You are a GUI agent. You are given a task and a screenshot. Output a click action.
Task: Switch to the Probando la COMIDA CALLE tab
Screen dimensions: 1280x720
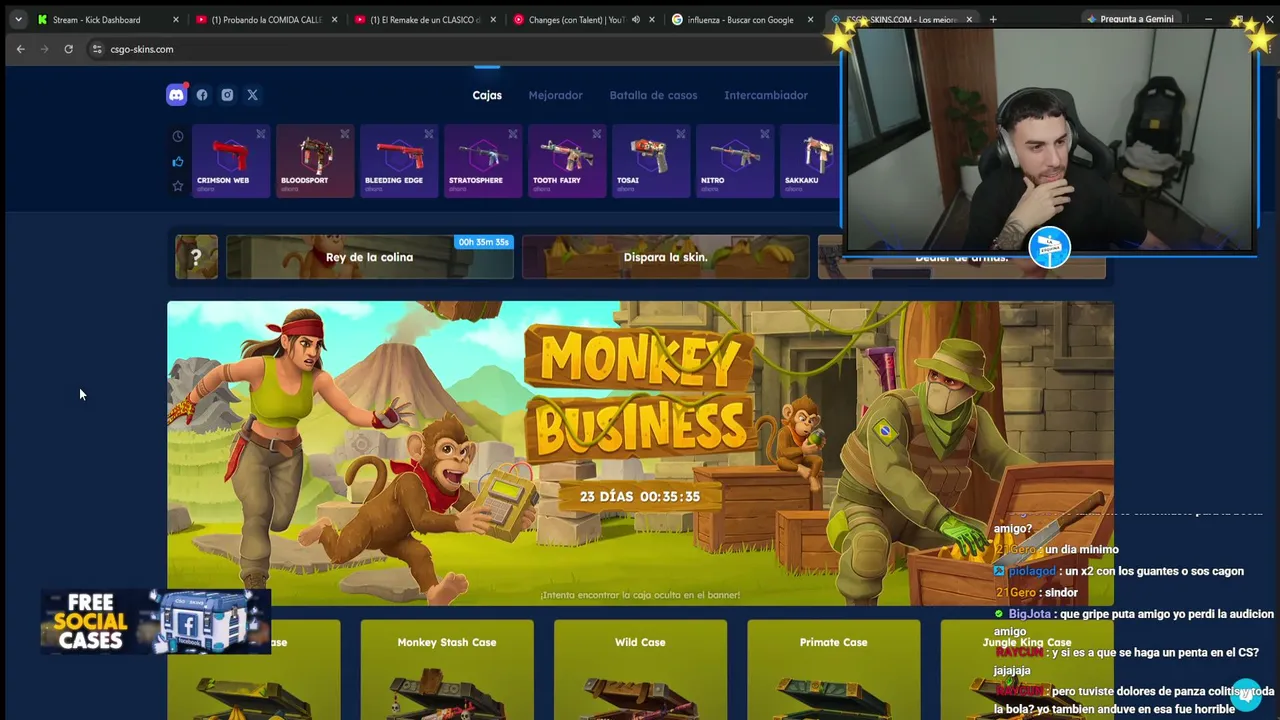click(x=267, y=19)
